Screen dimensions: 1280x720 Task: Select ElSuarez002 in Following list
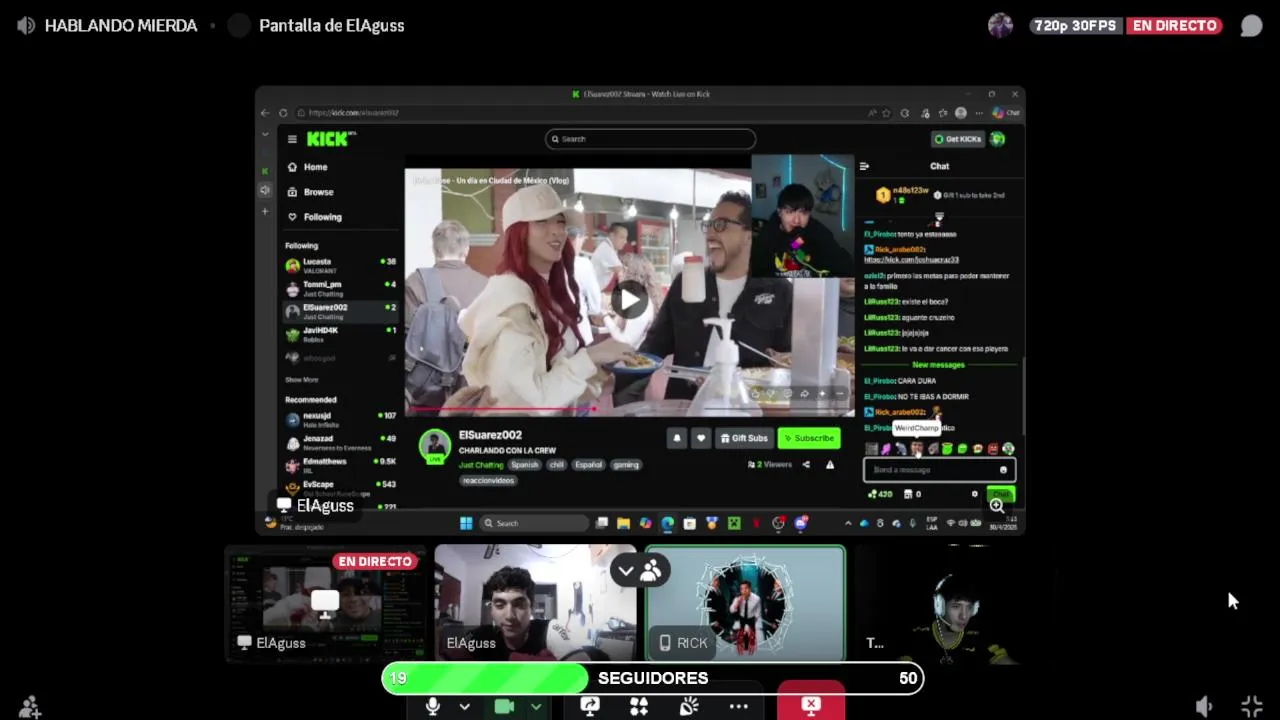tap(340, 311)
